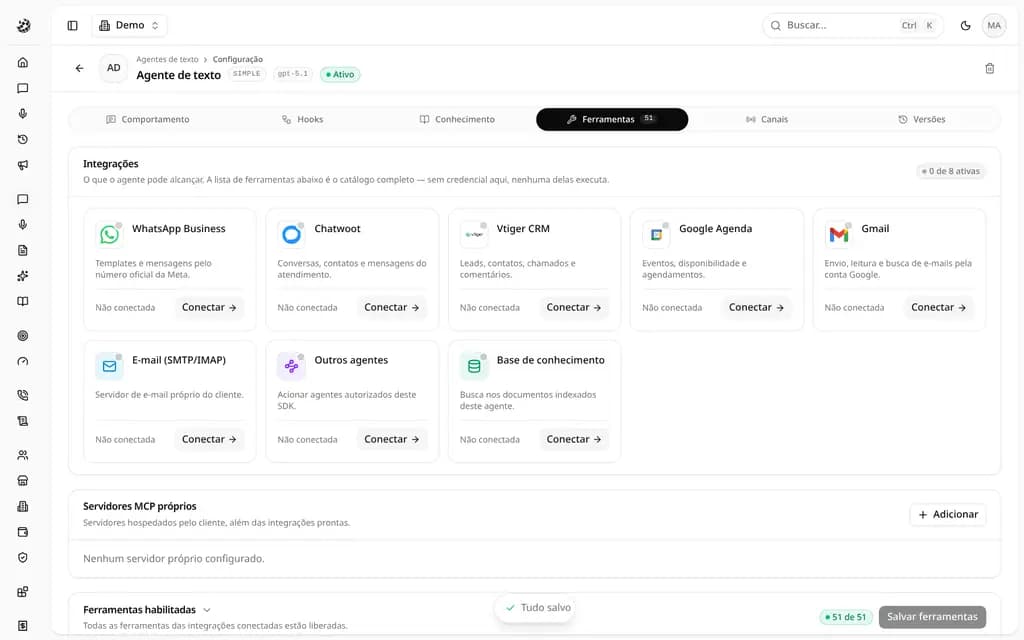The height and width of the screenshot is (640, 1024).
Task: Click the 'gpt-5.1' model tag
Action: tap(293, 74)
